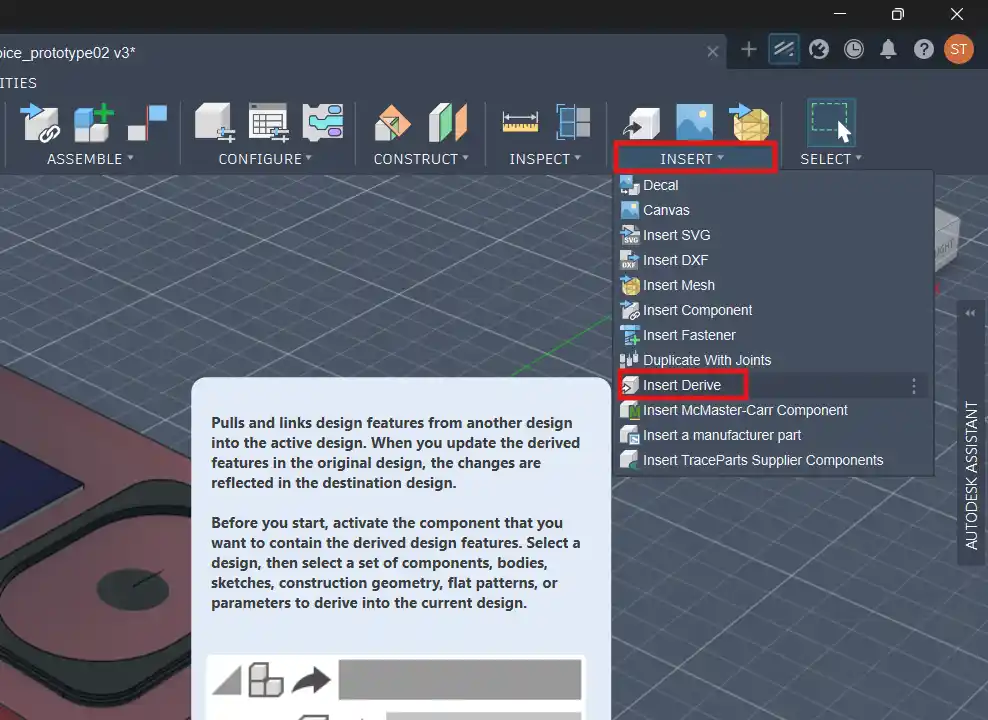Screen dimensions: 988x720
Task: Open the ST user profile avatar
Action: tap(959, 49)
